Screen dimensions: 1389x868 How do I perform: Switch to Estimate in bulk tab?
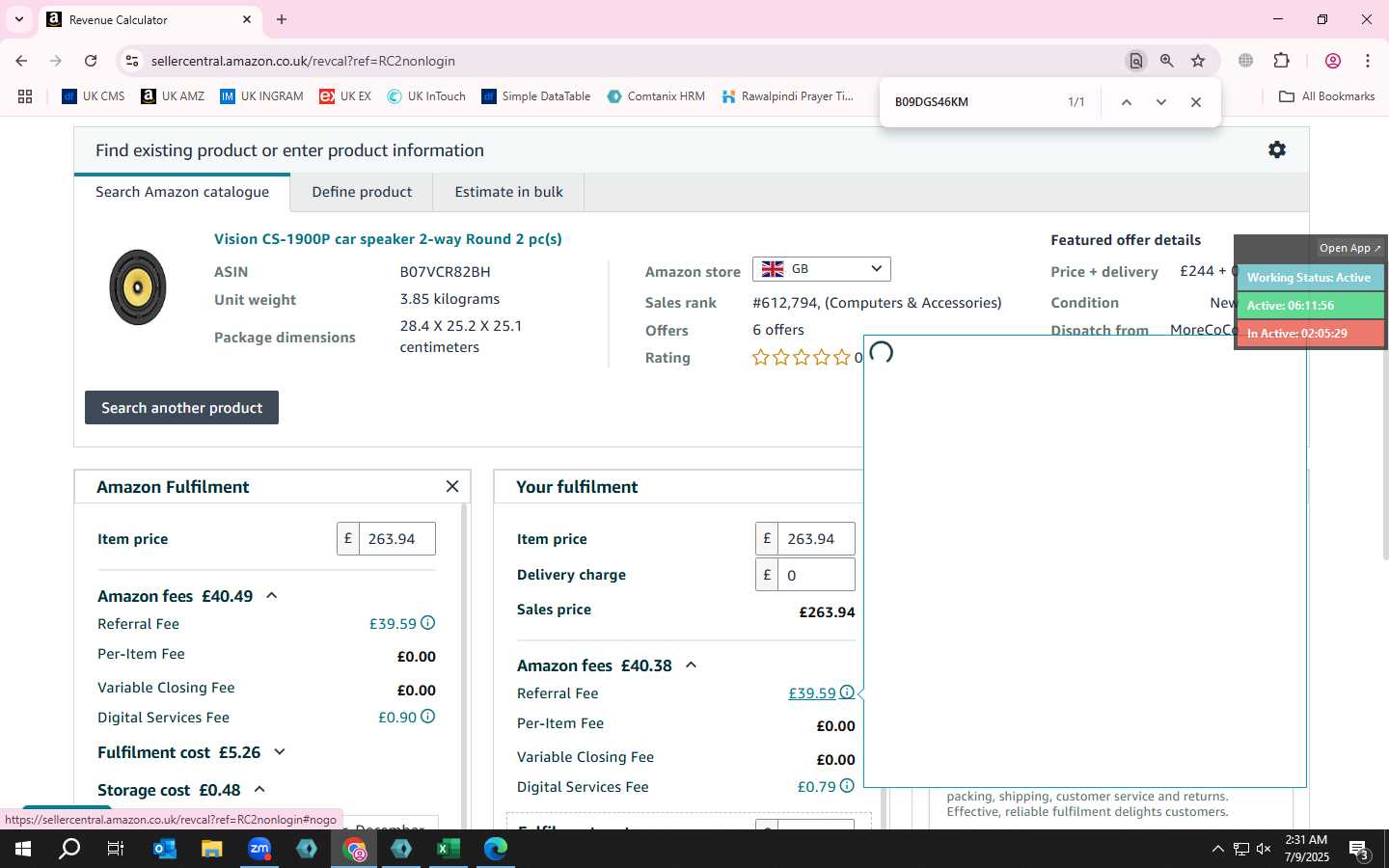[508, 192]
